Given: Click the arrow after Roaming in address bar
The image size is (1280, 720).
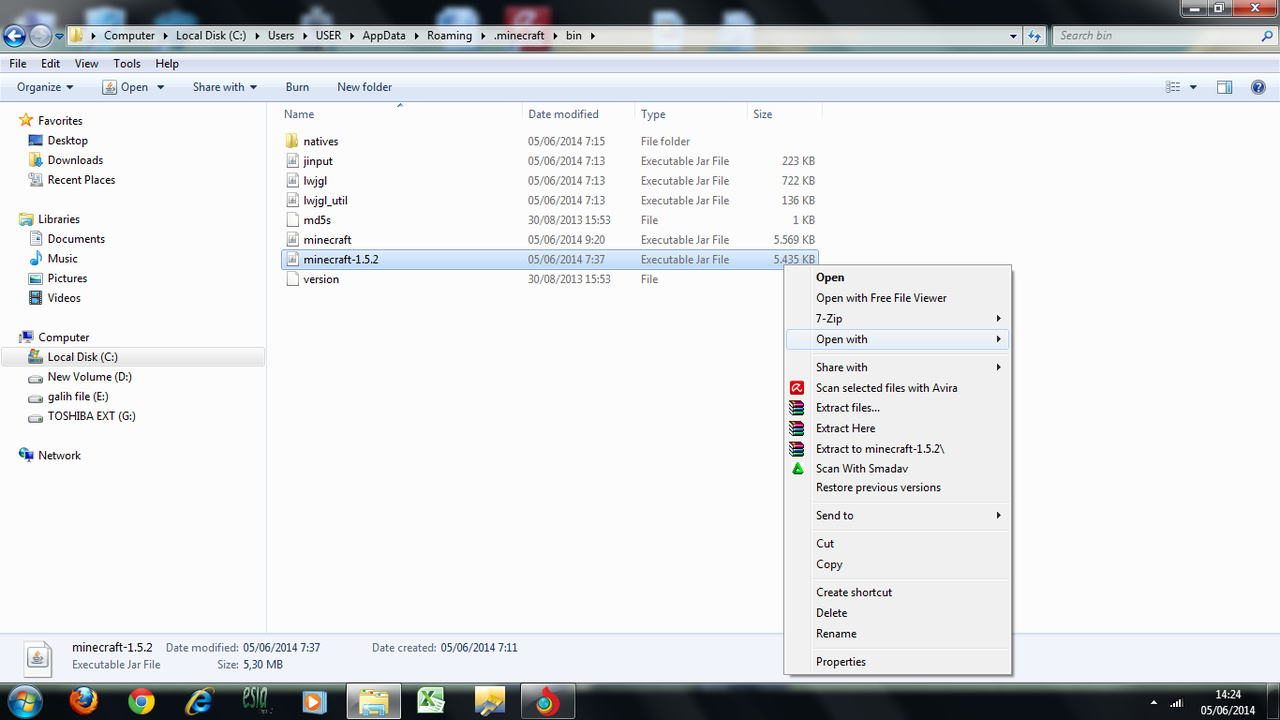Looking at the screenshot, I should point(483,36).
